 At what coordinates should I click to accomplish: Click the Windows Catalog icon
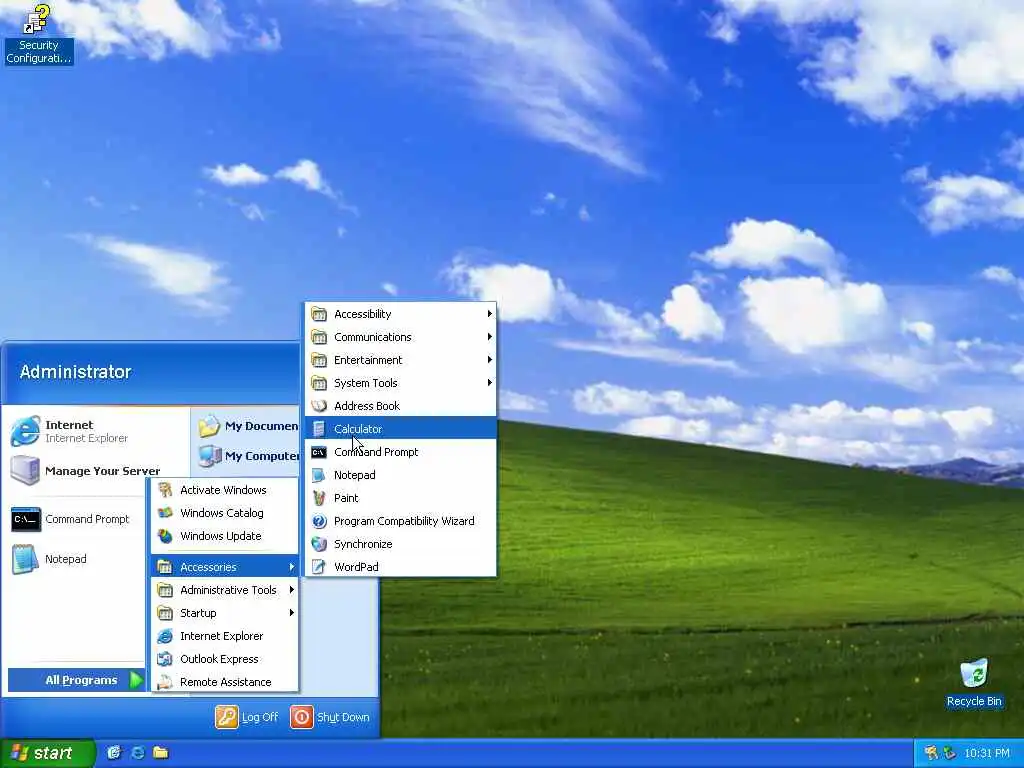click(165, 513)
